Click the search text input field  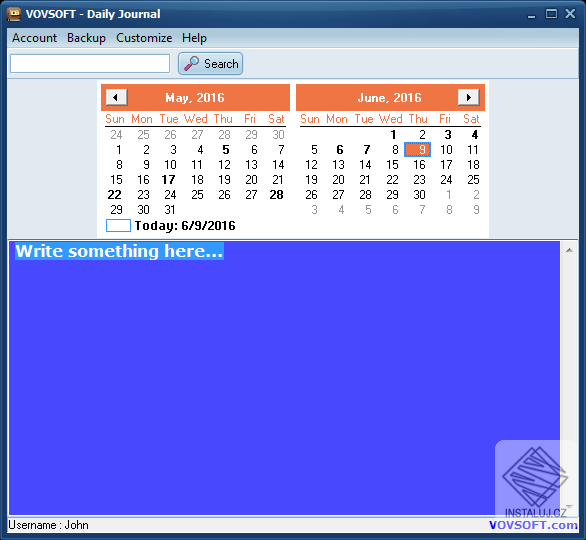click(90, 64)
